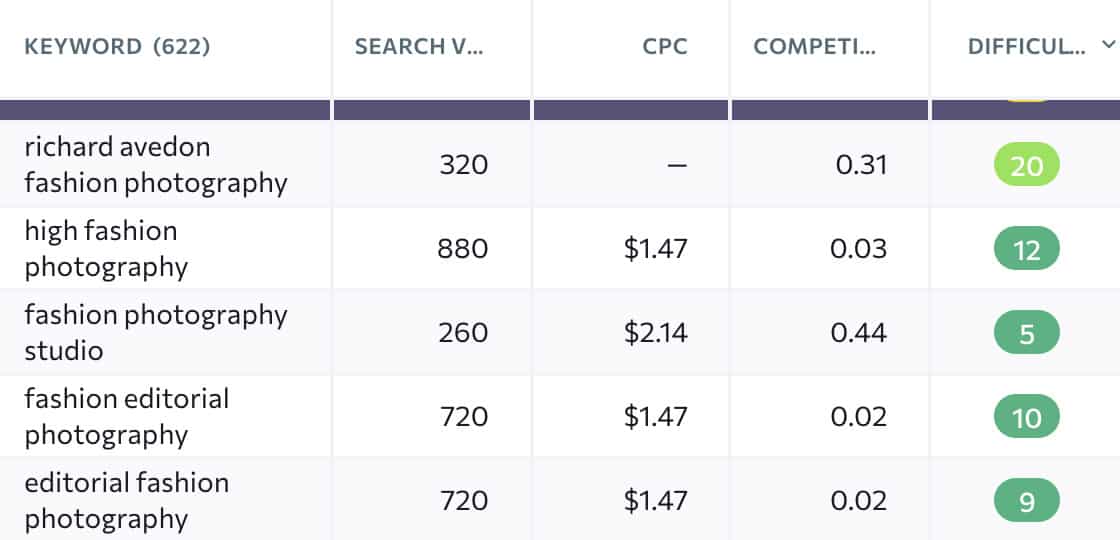
Task: Click the Competition column header
Action: pos(814,47)
